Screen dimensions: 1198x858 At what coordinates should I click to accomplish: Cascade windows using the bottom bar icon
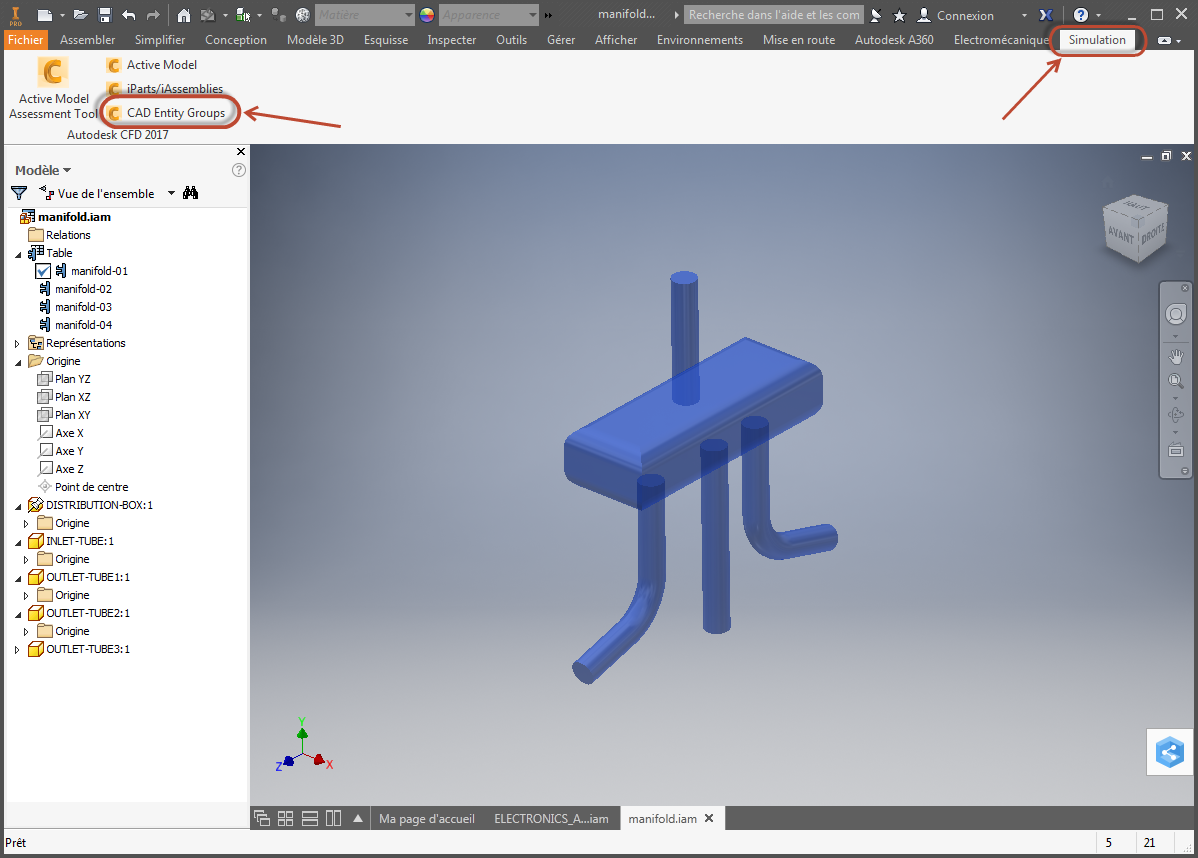click(x=261, y=818)
